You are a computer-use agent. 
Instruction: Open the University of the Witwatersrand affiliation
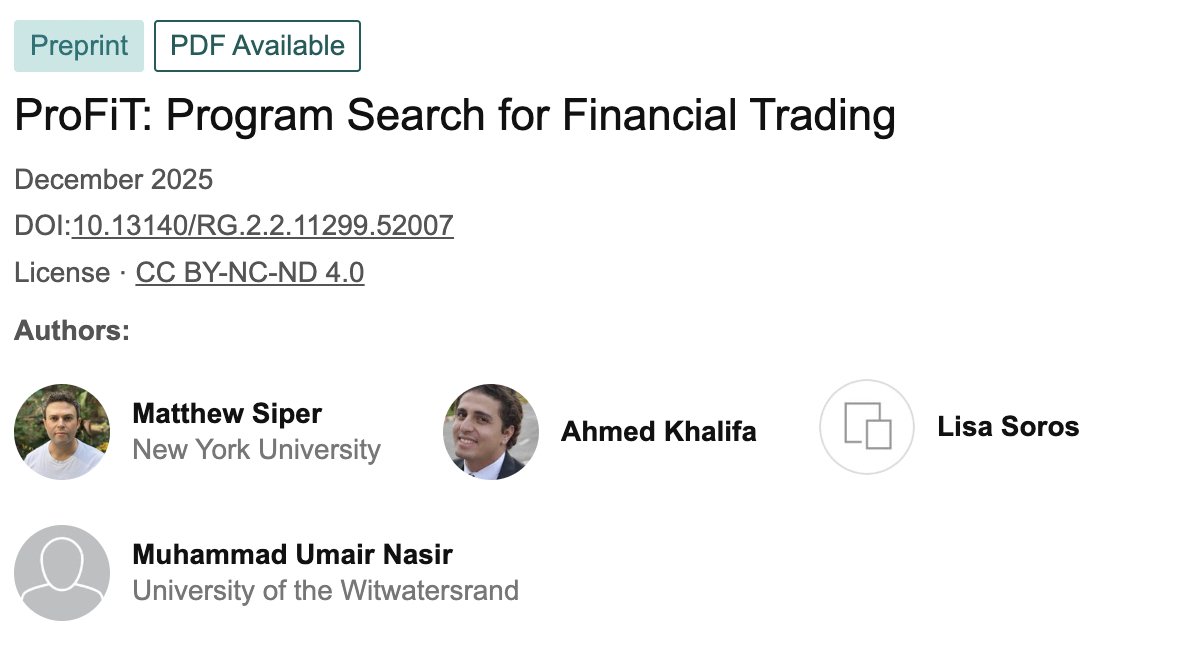tap(325, 590)
